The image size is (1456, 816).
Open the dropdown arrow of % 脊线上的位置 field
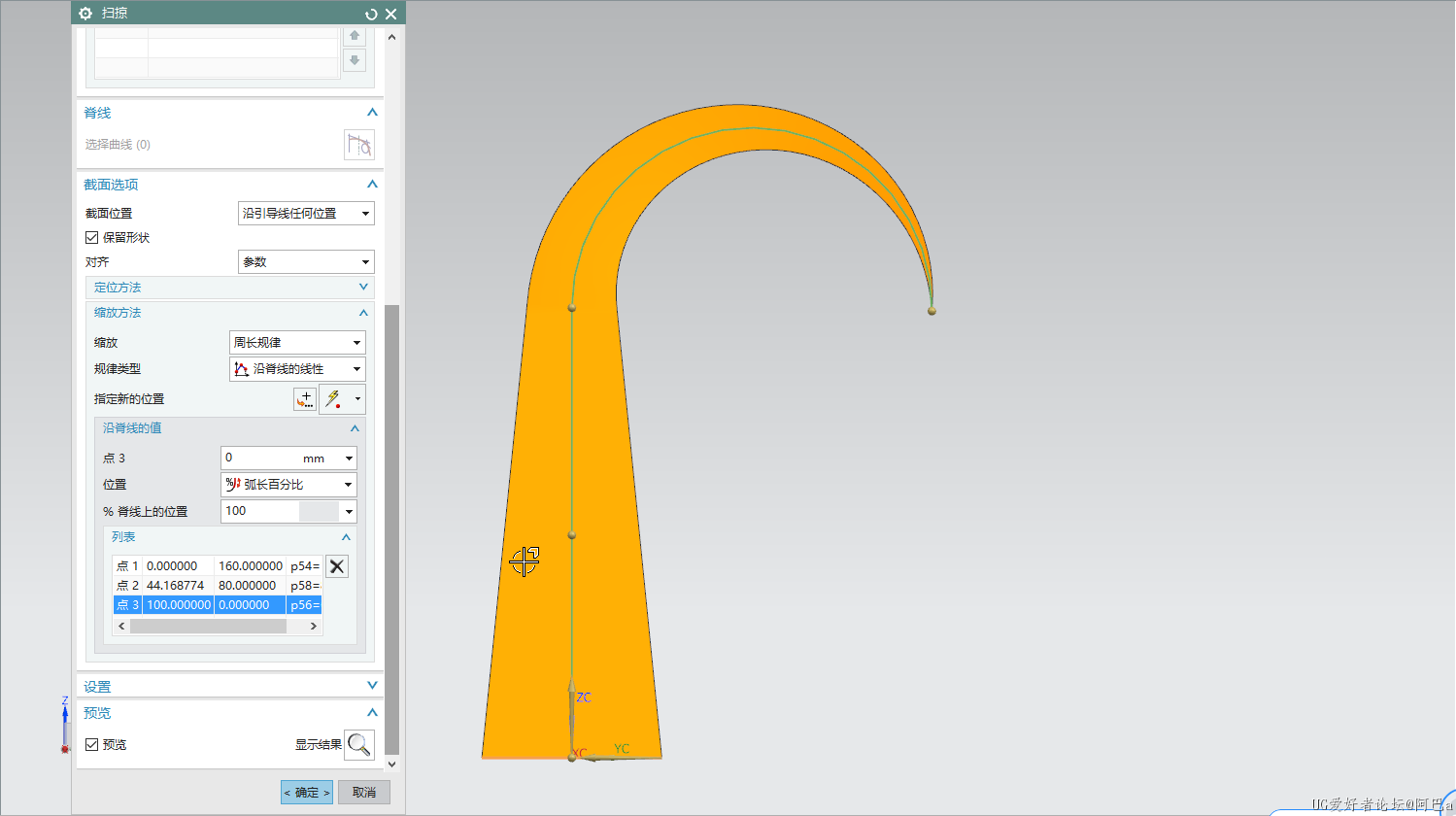(349, 512)
